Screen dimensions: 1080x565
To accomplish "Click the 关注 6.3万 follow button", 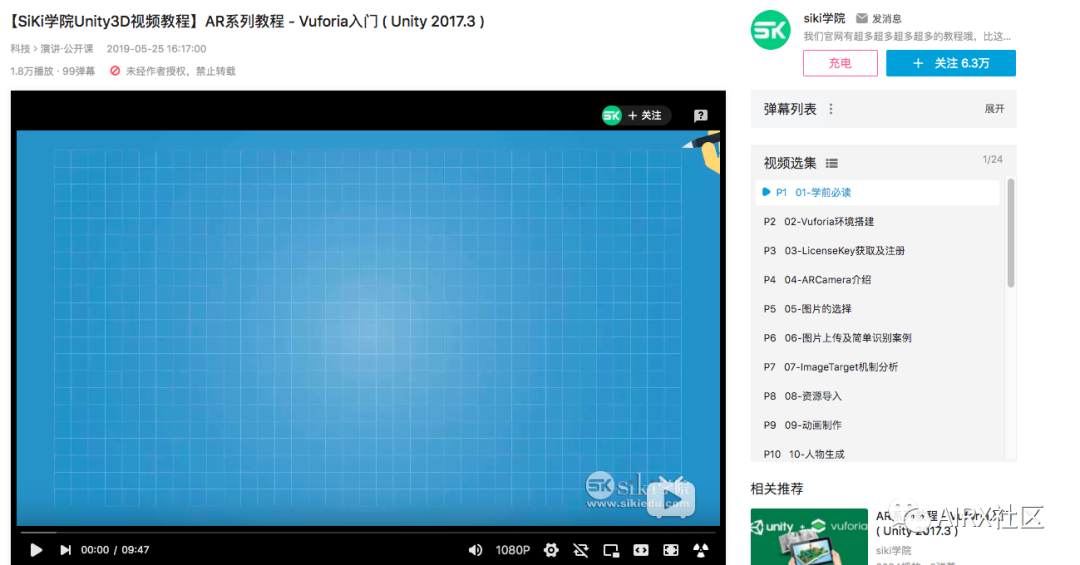I will click(x=951, y=63).
